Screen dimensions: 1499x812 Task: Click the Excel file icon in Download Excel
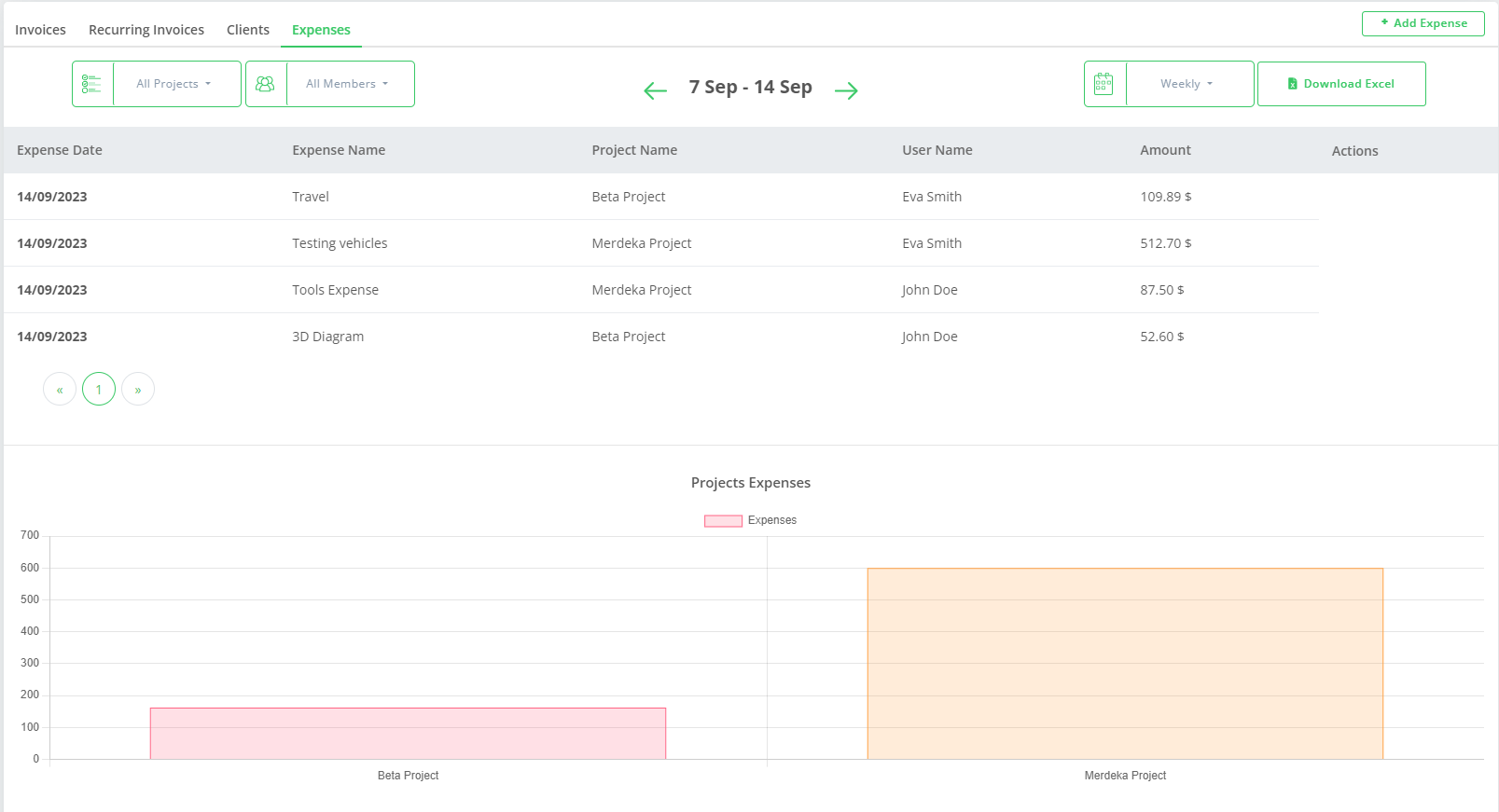(1293, 84)
